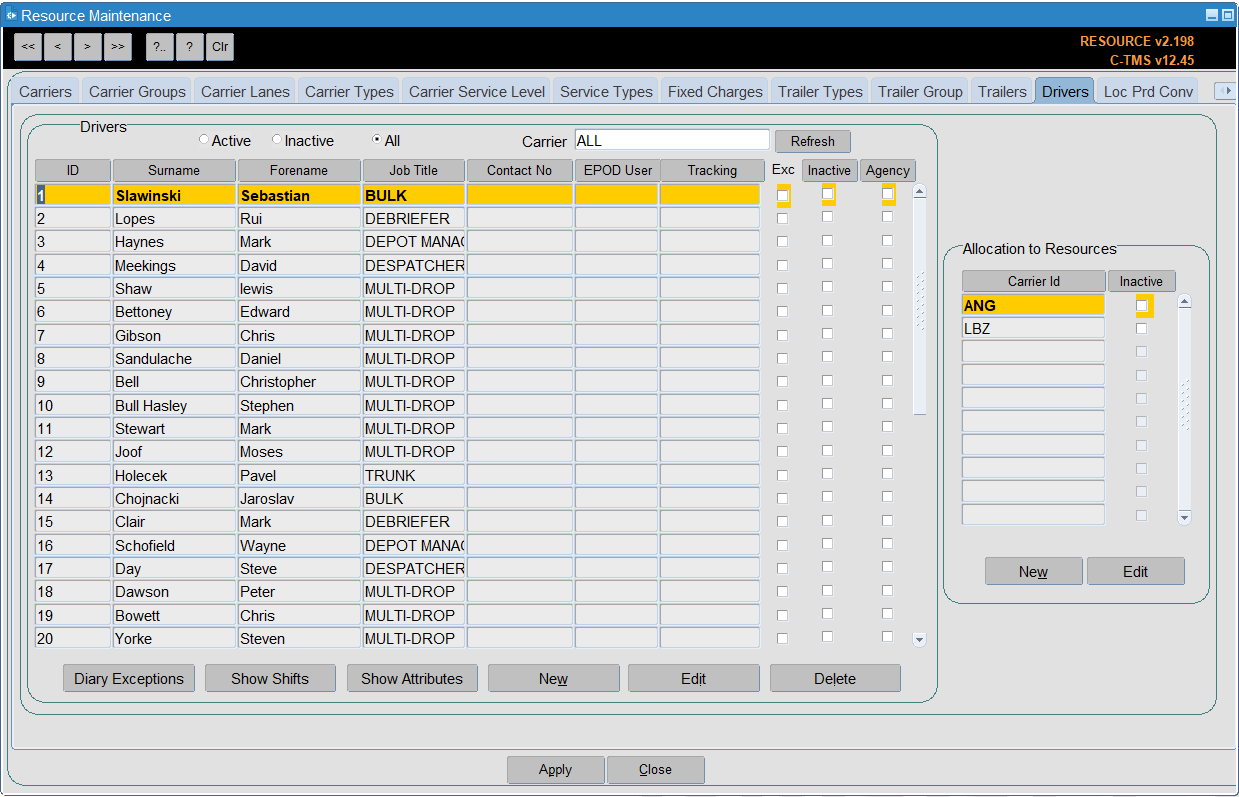
Task: Click the Diary Exceptions button
Action: 129,678
